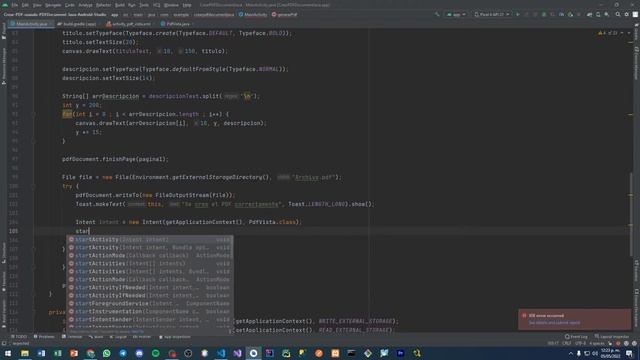
Task: Click the Sync Project with Gradle Files icon
Action: tap(589, 14)
